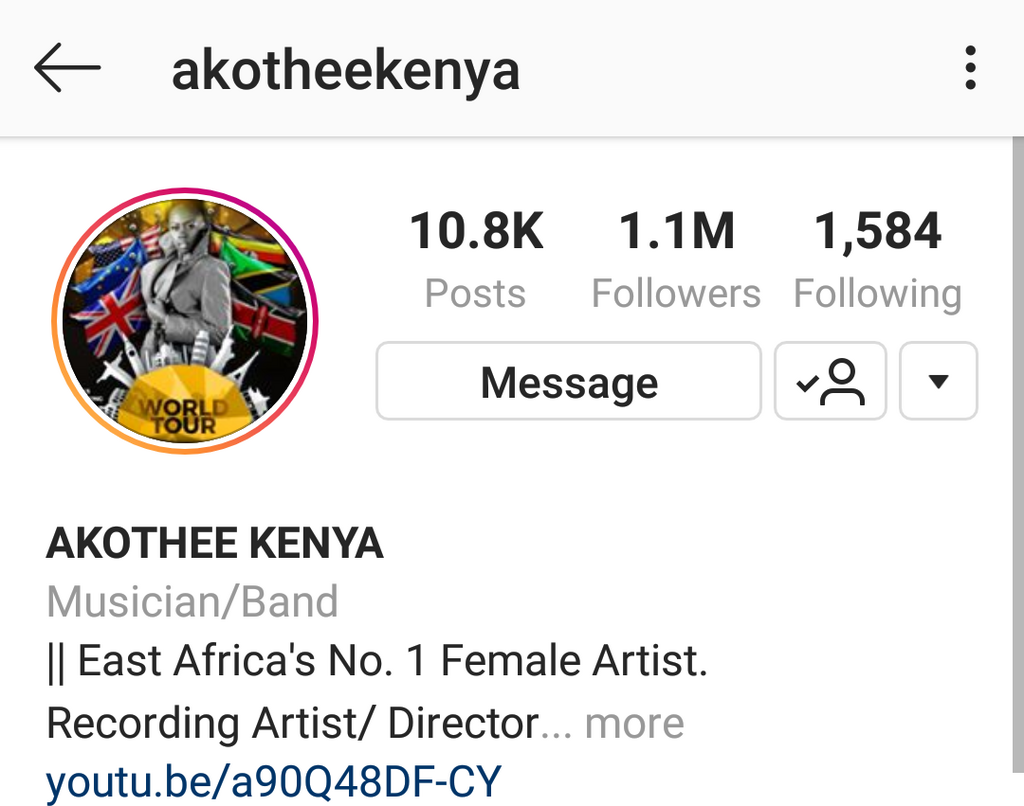
Task: Tap the AKOTHEE KENYA display name
Action: [x=215, y=543]
